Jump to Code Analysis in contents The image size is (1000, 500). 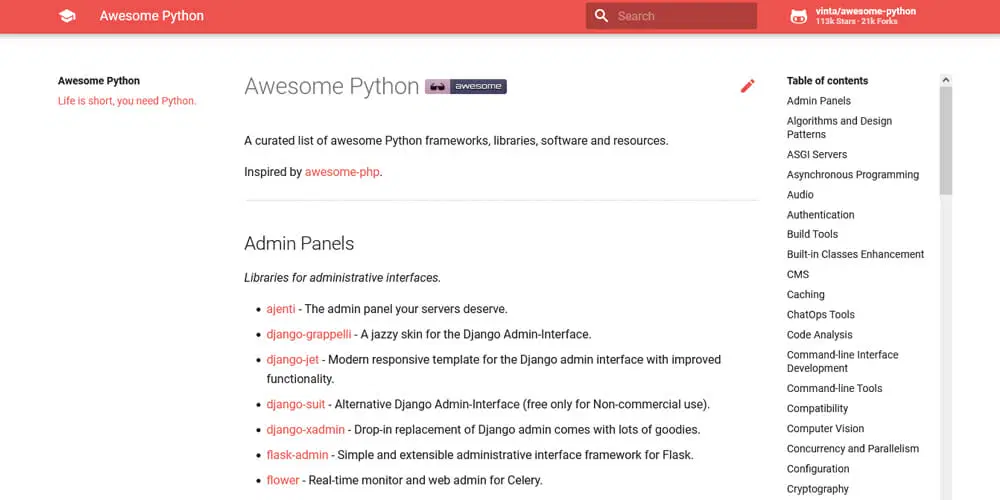[820, 335]
